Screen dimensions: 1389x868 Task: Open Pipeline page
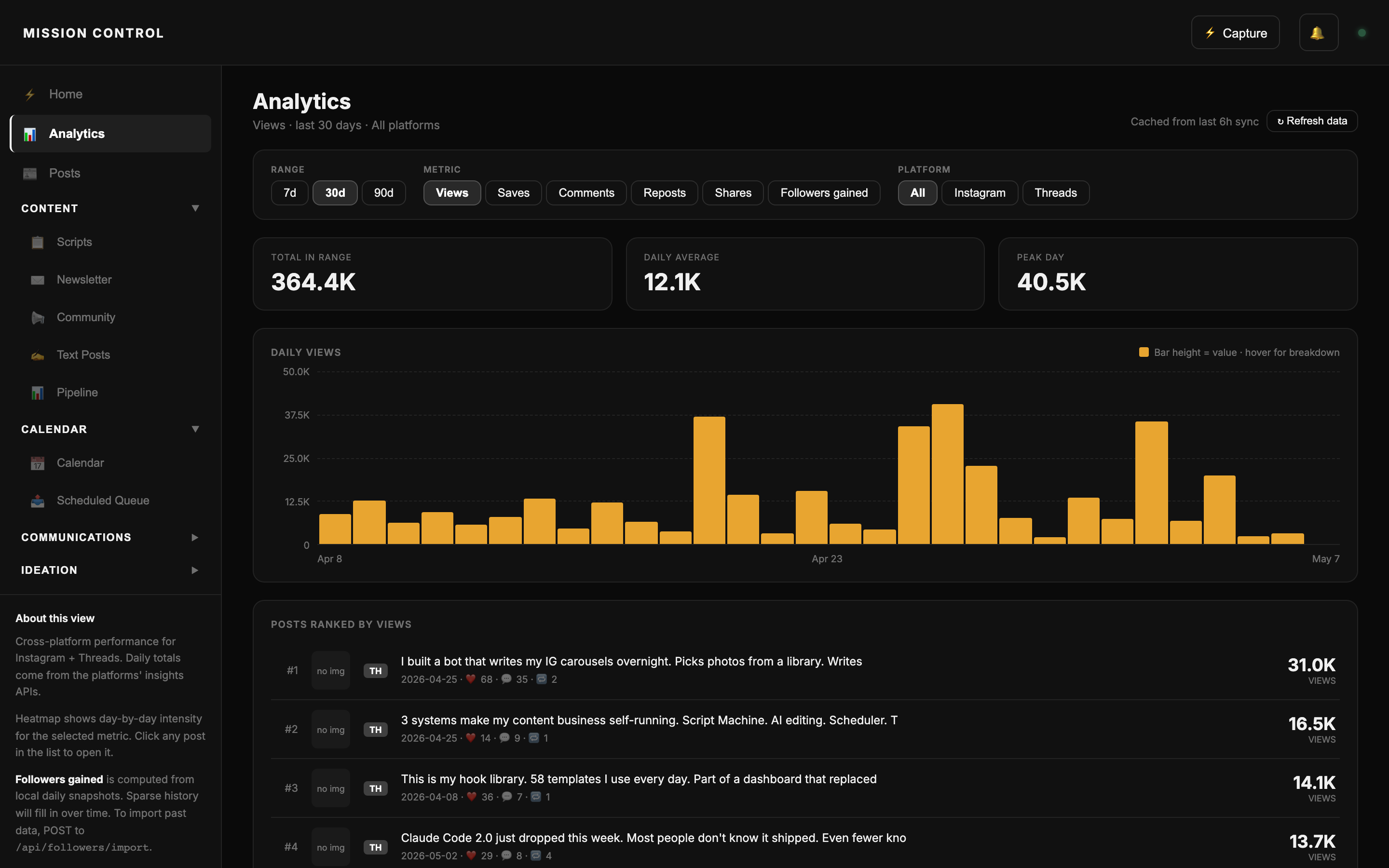(x=111, y=393)
